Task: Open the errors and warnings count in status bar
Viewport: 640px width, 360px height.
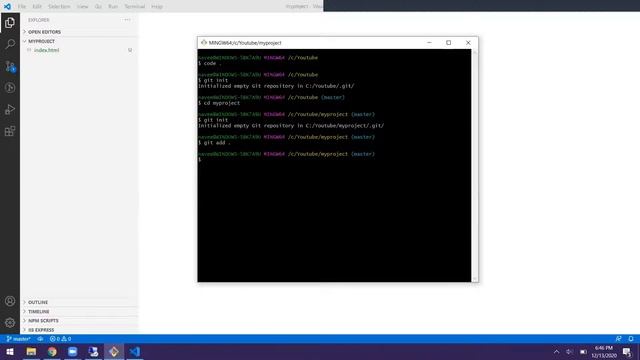Action: click(x=60, y=339)
